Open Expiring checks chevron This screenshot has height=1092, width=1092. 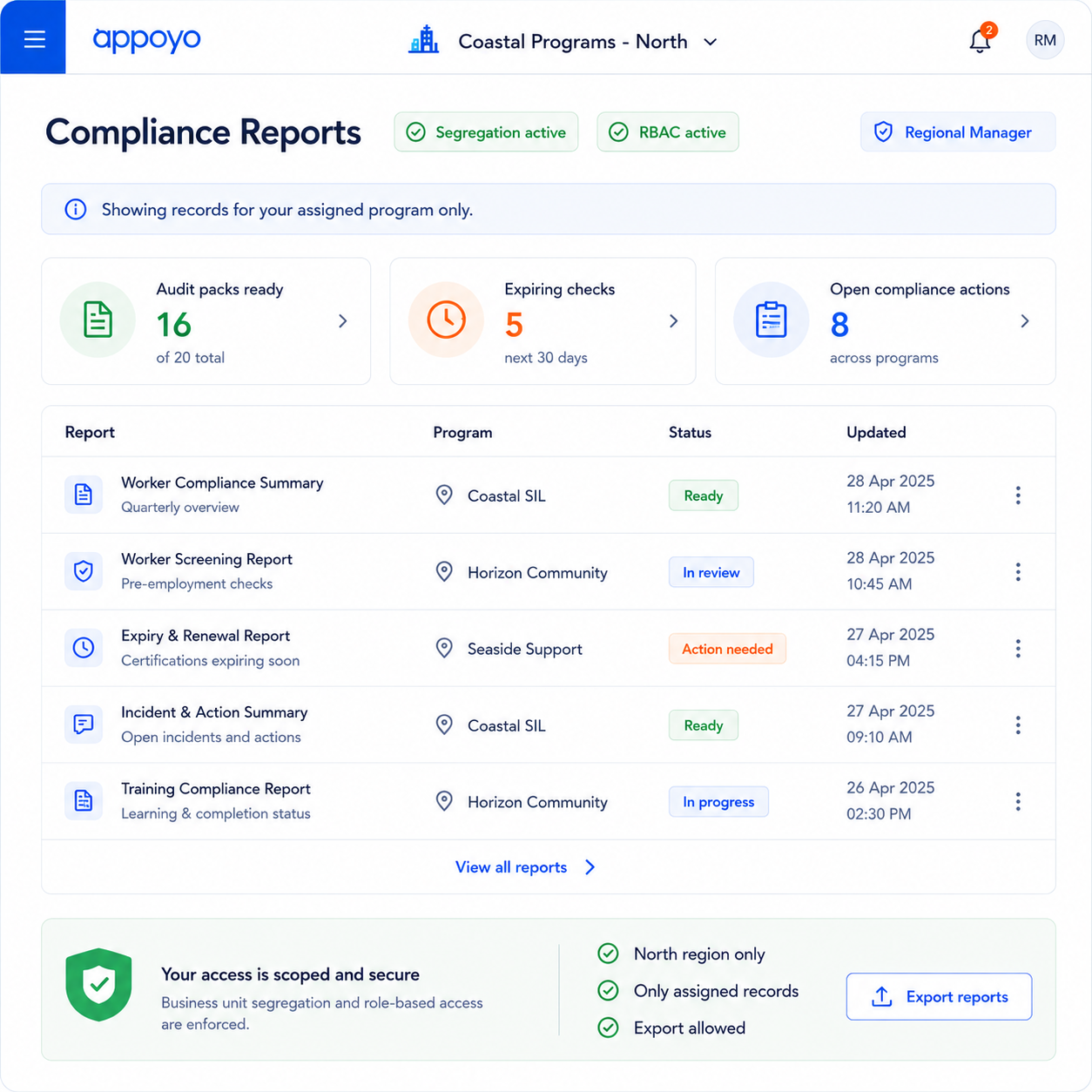coord(673,321)
